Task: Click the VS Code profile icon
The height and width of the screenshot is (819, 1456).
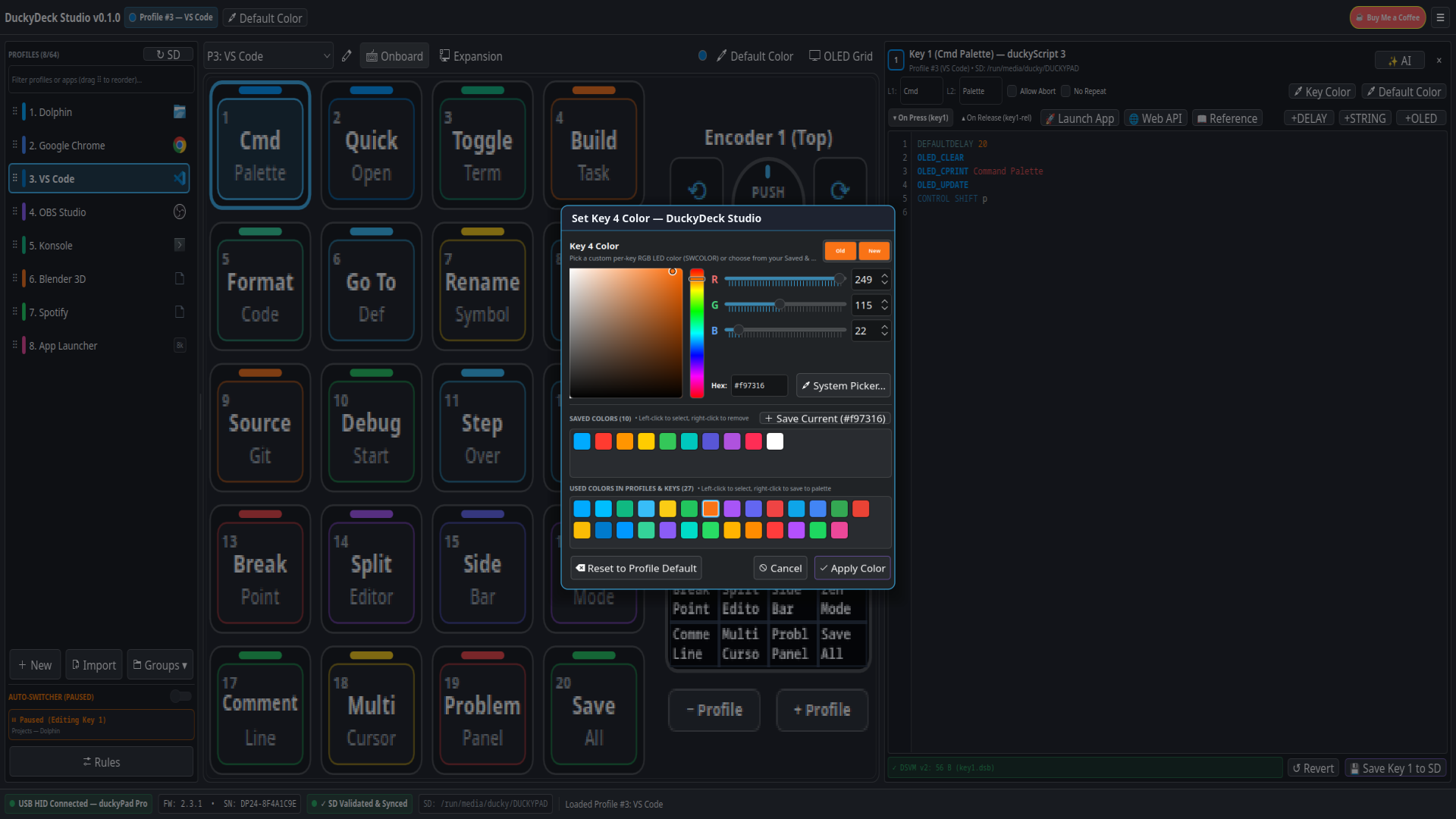Action: coord(180,179)
